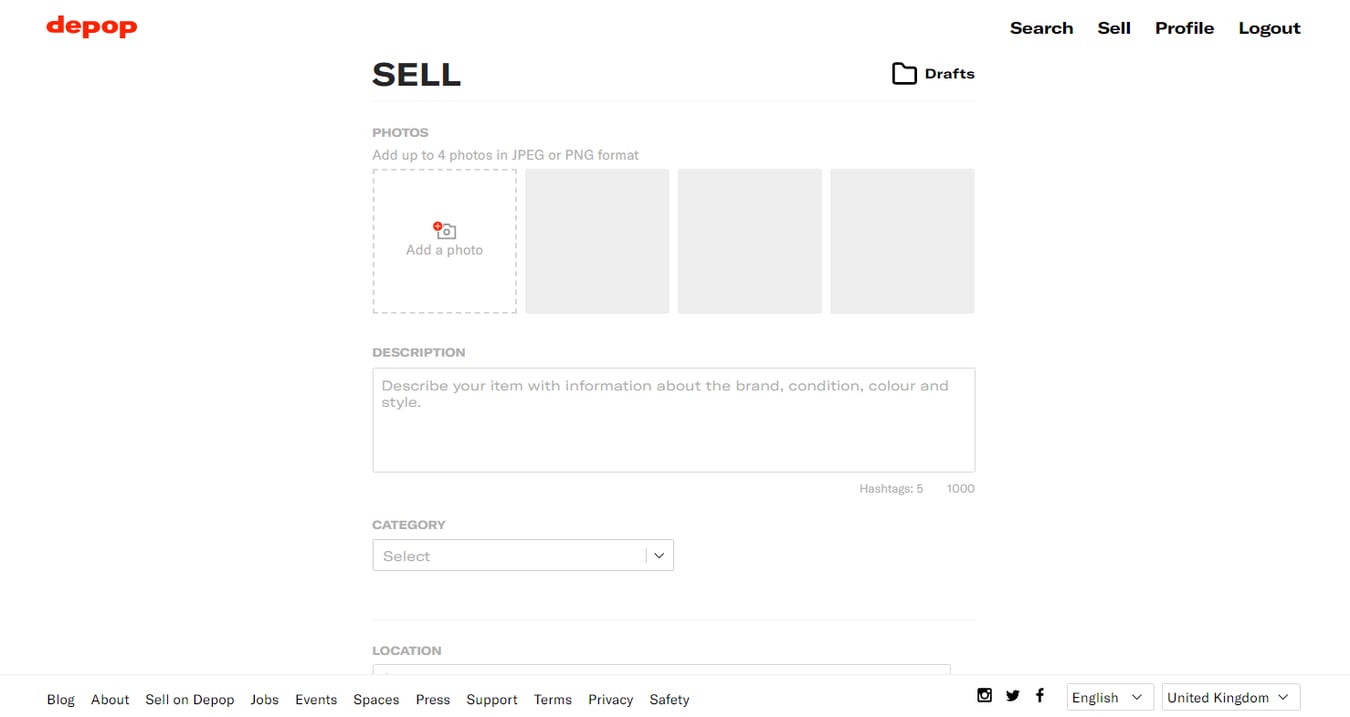The image size is (1350, 717).
Task: Click the Facebook icon in footer
Action: [1040, 695]
